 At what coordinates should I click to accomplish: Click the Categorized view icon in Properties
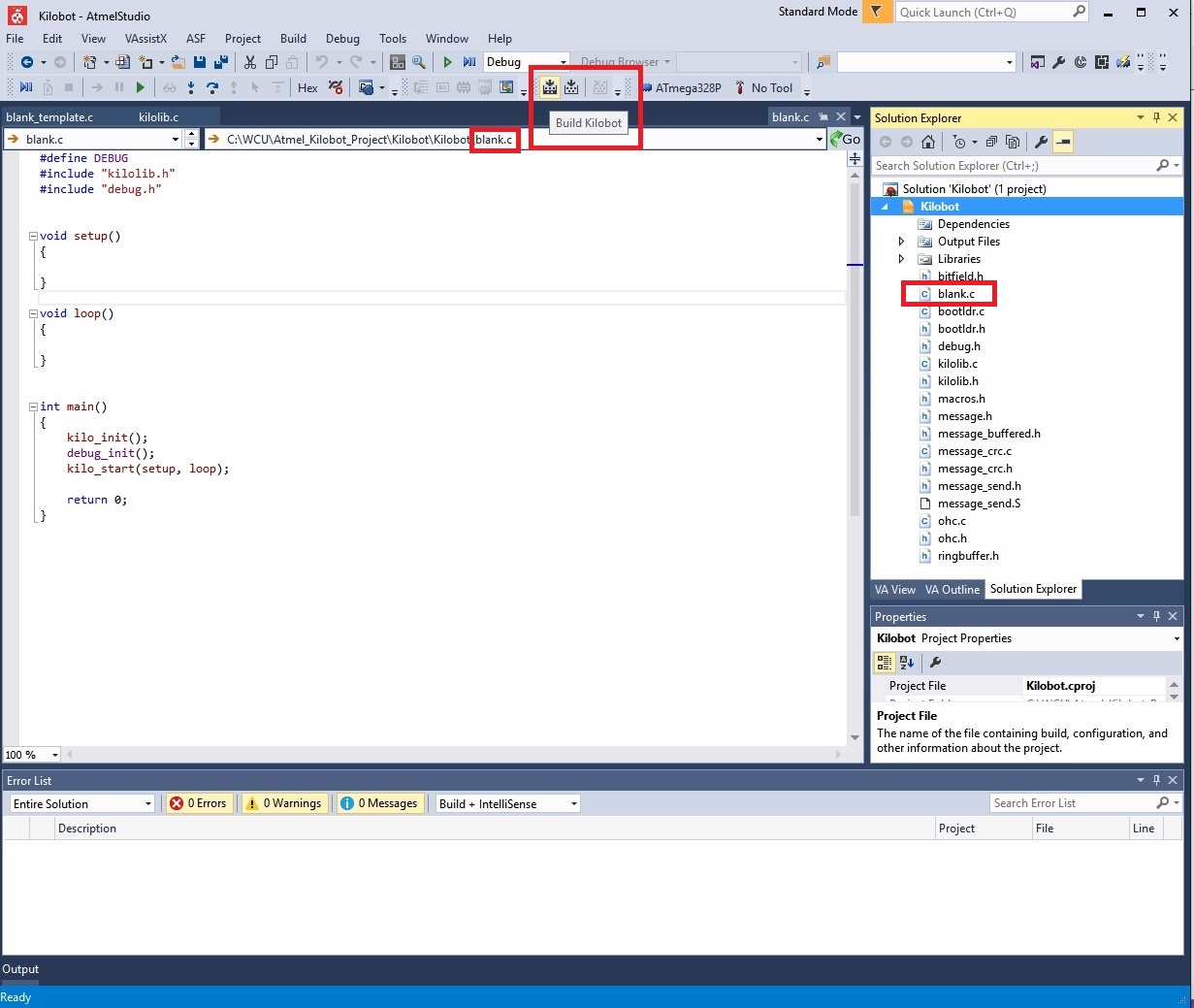click(885, 663)
